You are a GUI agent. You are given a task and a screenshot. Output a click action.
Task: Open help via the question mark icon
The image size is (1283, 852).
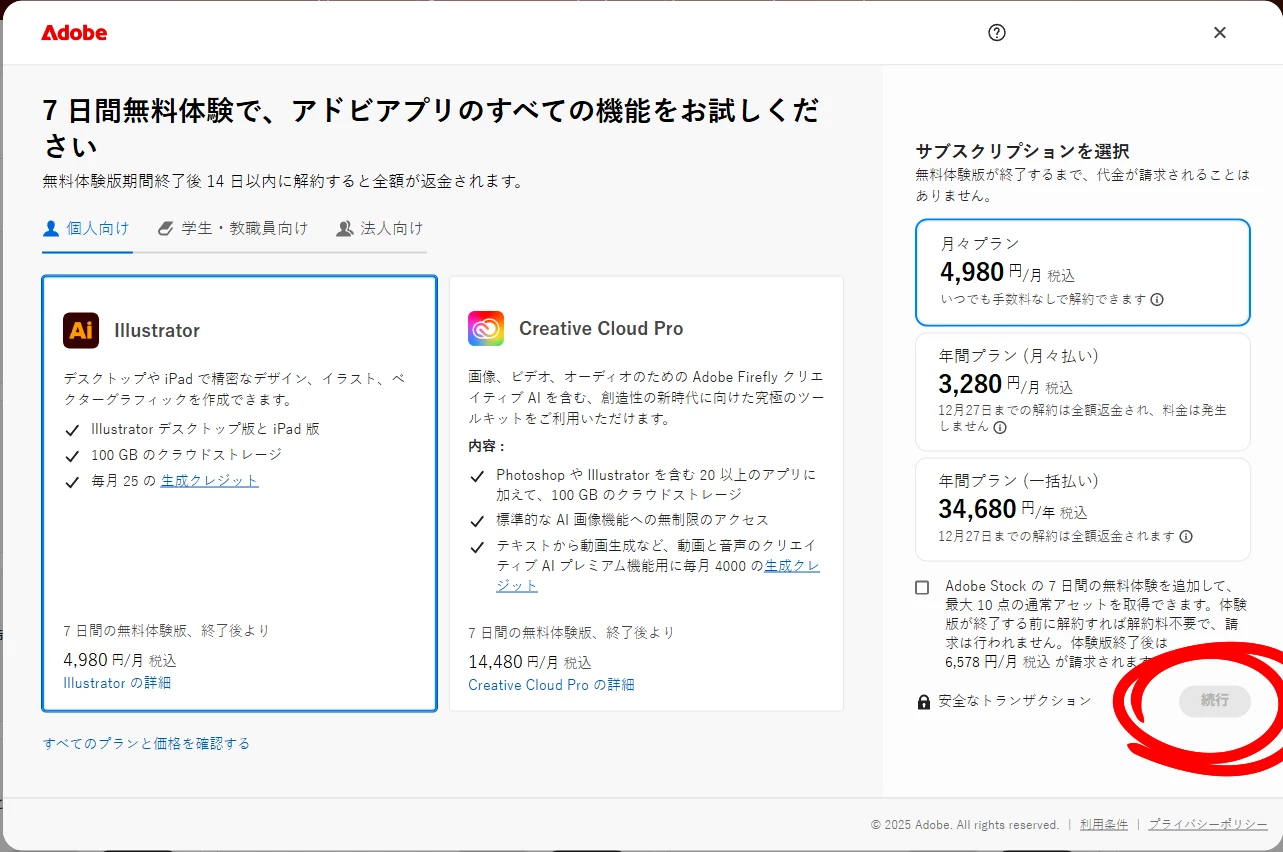pos(997,32)
